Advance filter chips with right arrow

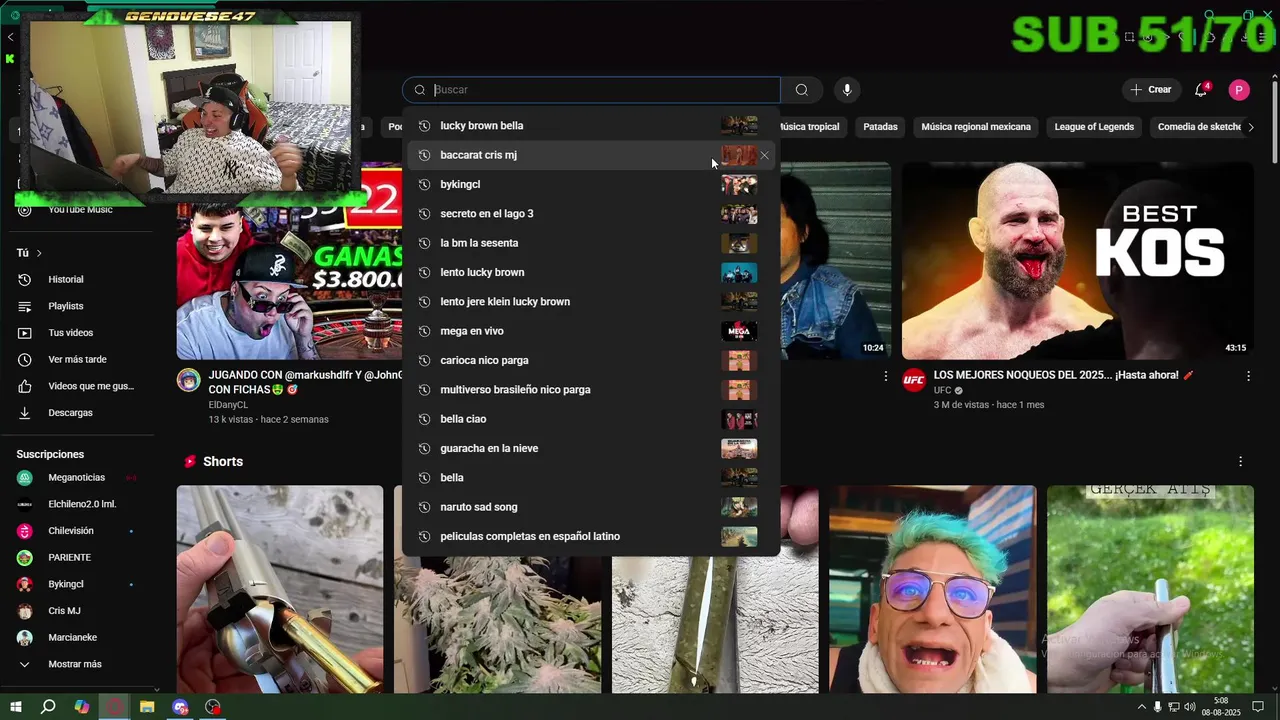1250,127
